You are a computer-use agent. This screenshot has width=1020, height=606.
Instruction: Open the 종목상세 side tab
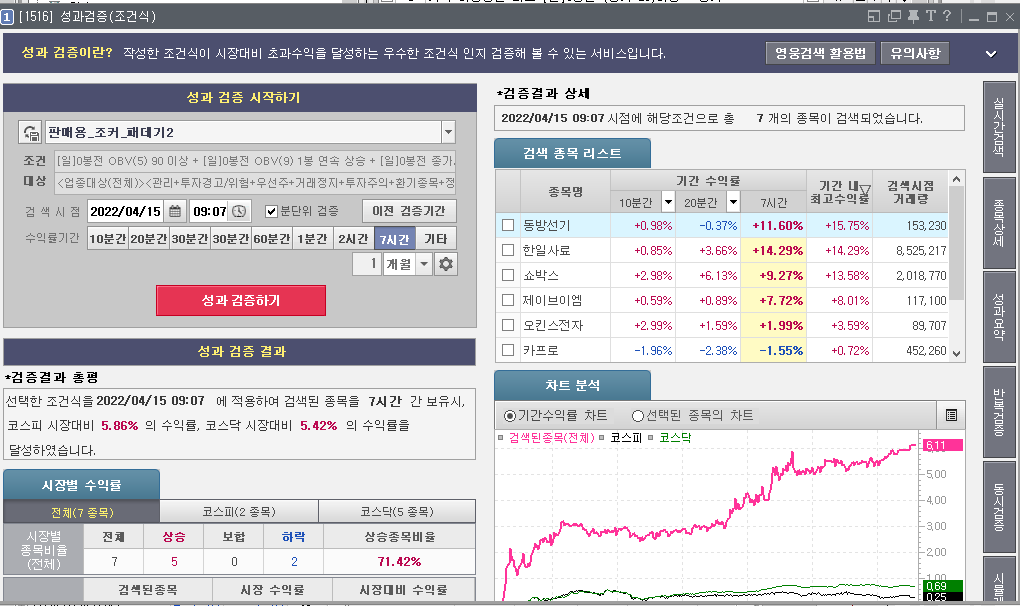click(x=999, y=222)
